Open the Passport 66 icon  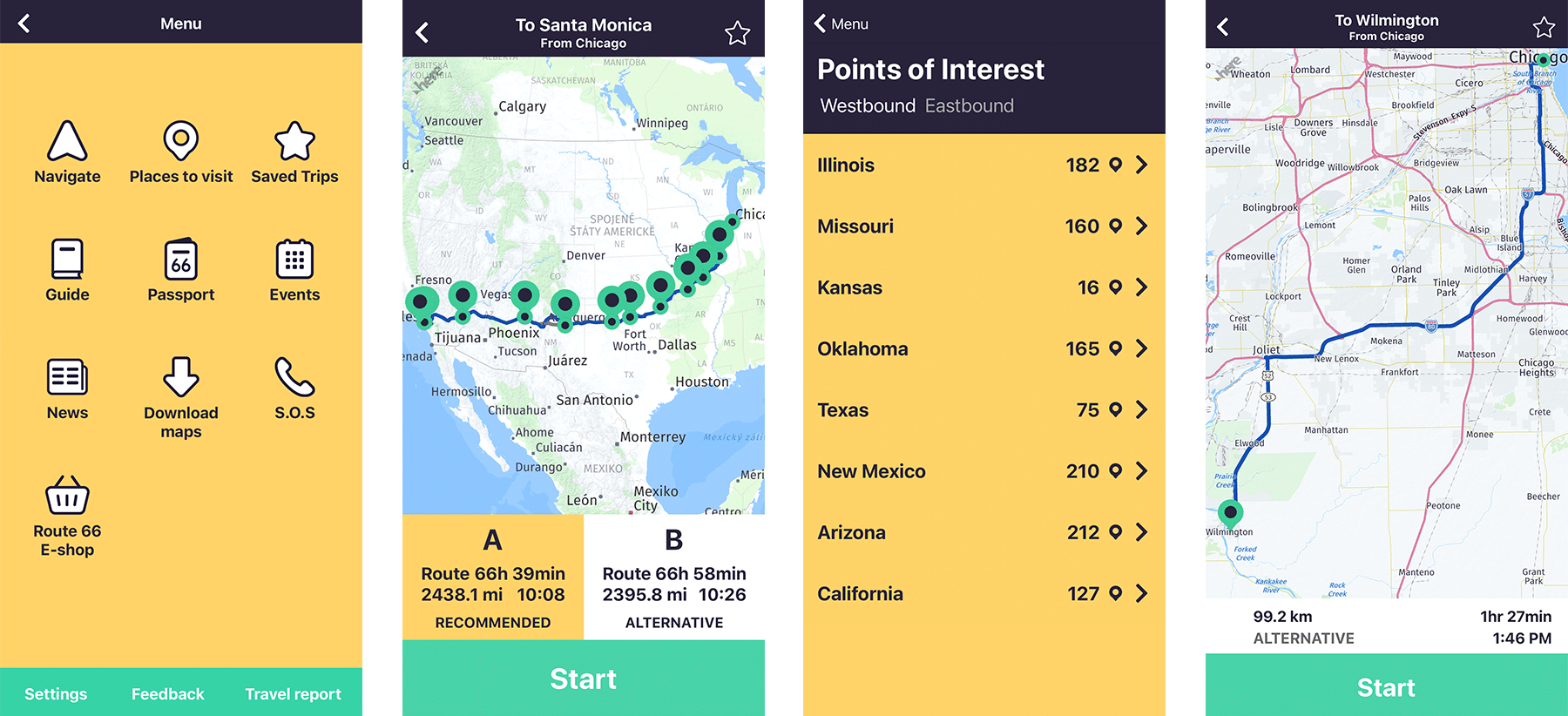(x=181, y=259)
